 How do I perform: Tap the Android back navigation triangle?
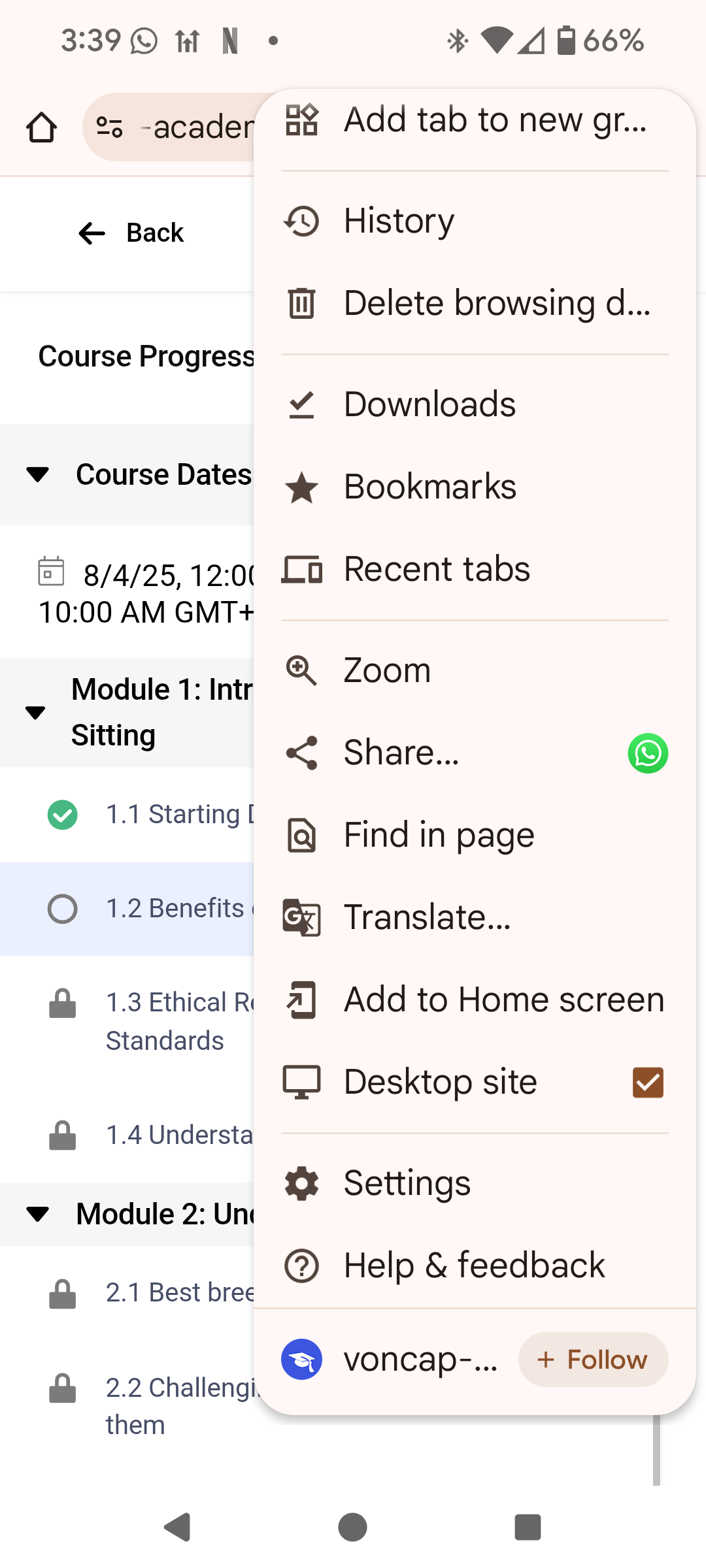176,1527
